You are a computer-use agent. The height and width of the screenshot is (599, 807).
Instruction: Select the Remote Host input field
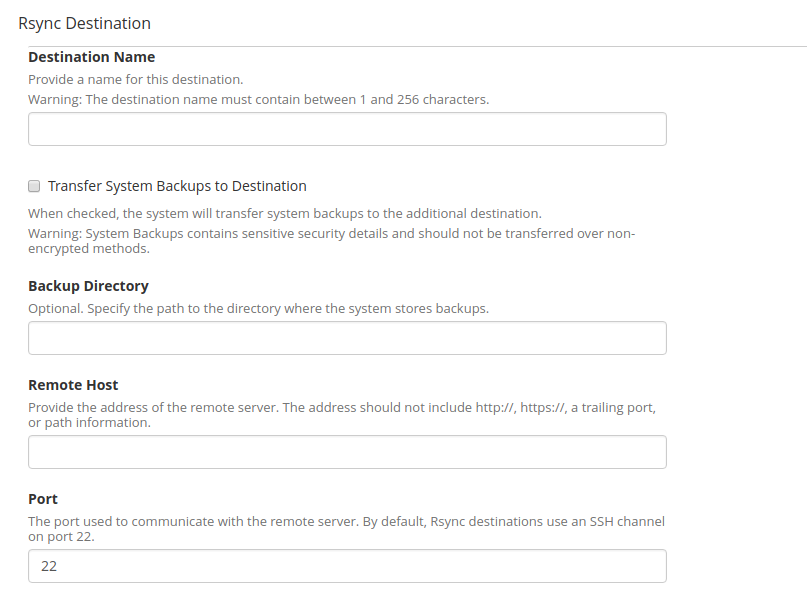point(347,452)
